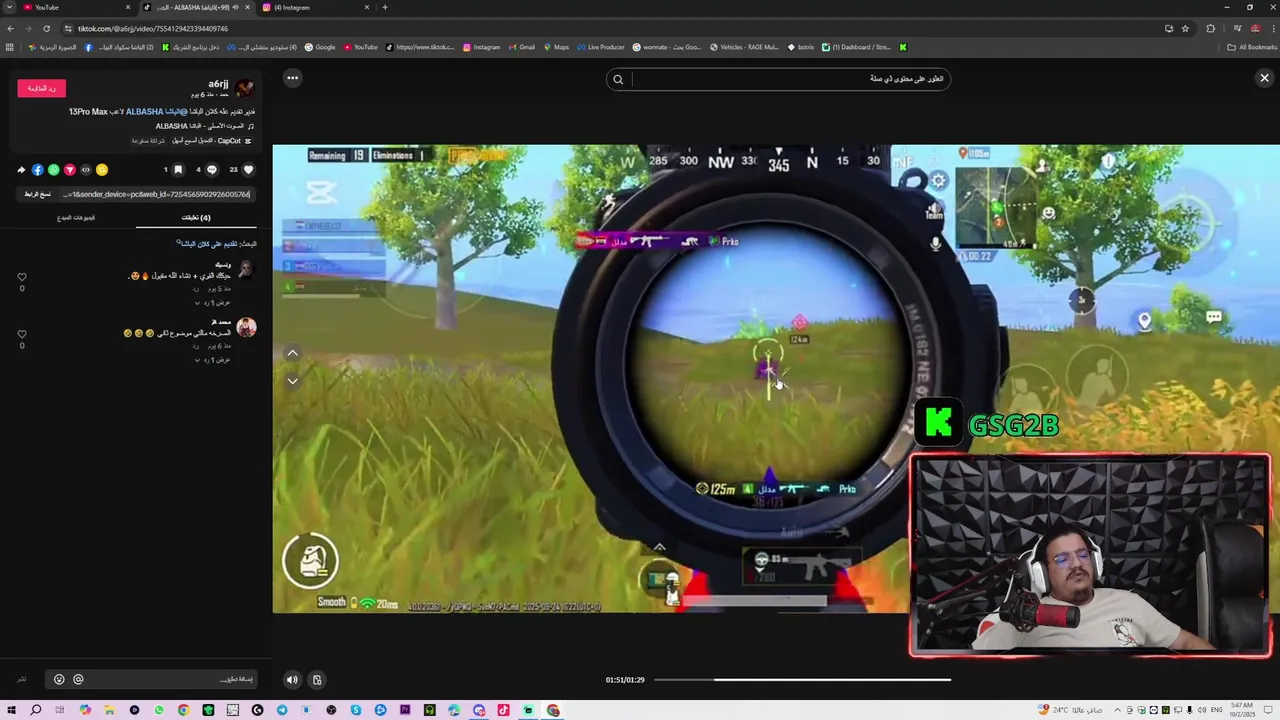Toggle the autoscroll icon beside the speaker
Screen dimensions: 1280x720
pos(317,680)
